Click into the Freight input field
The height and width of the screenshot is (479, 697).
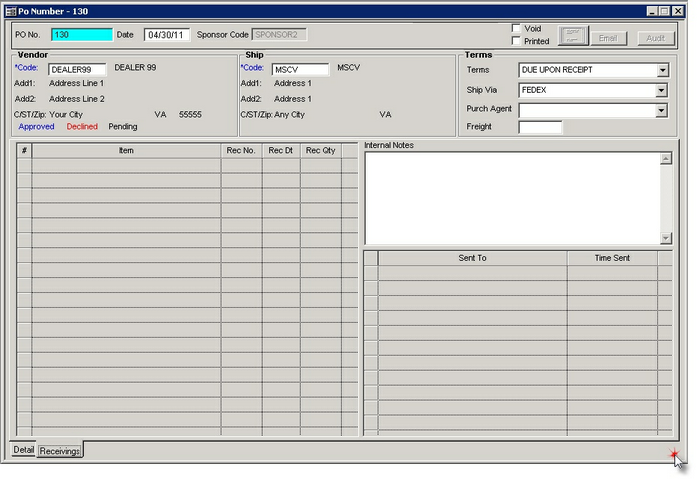point(540,127)
